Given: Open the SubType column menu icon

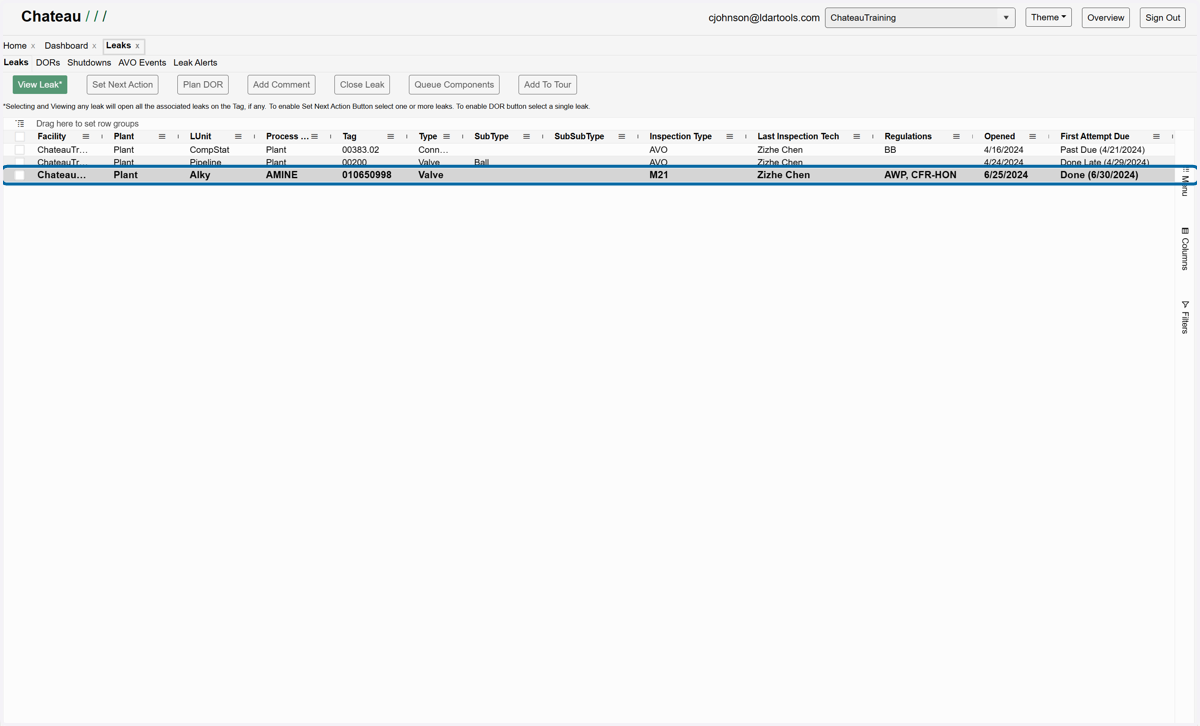Looking at the screenshot, I should click(526, 137).
